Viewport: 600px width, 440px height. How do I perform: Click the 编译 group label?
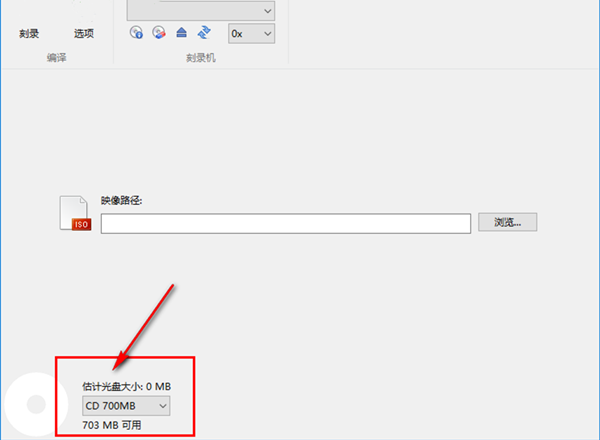(56, 59)
